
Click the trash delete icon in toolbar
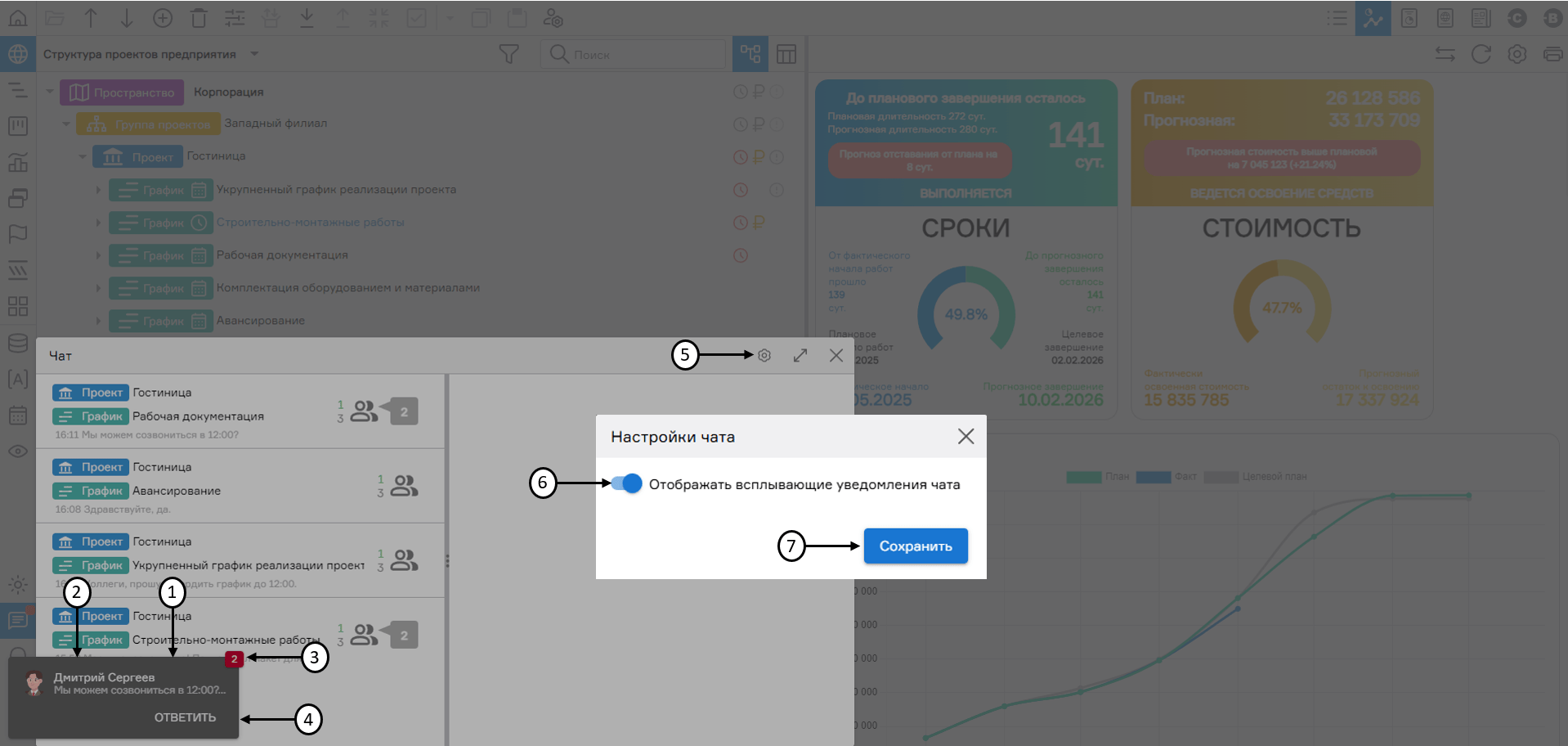(199, 18)
